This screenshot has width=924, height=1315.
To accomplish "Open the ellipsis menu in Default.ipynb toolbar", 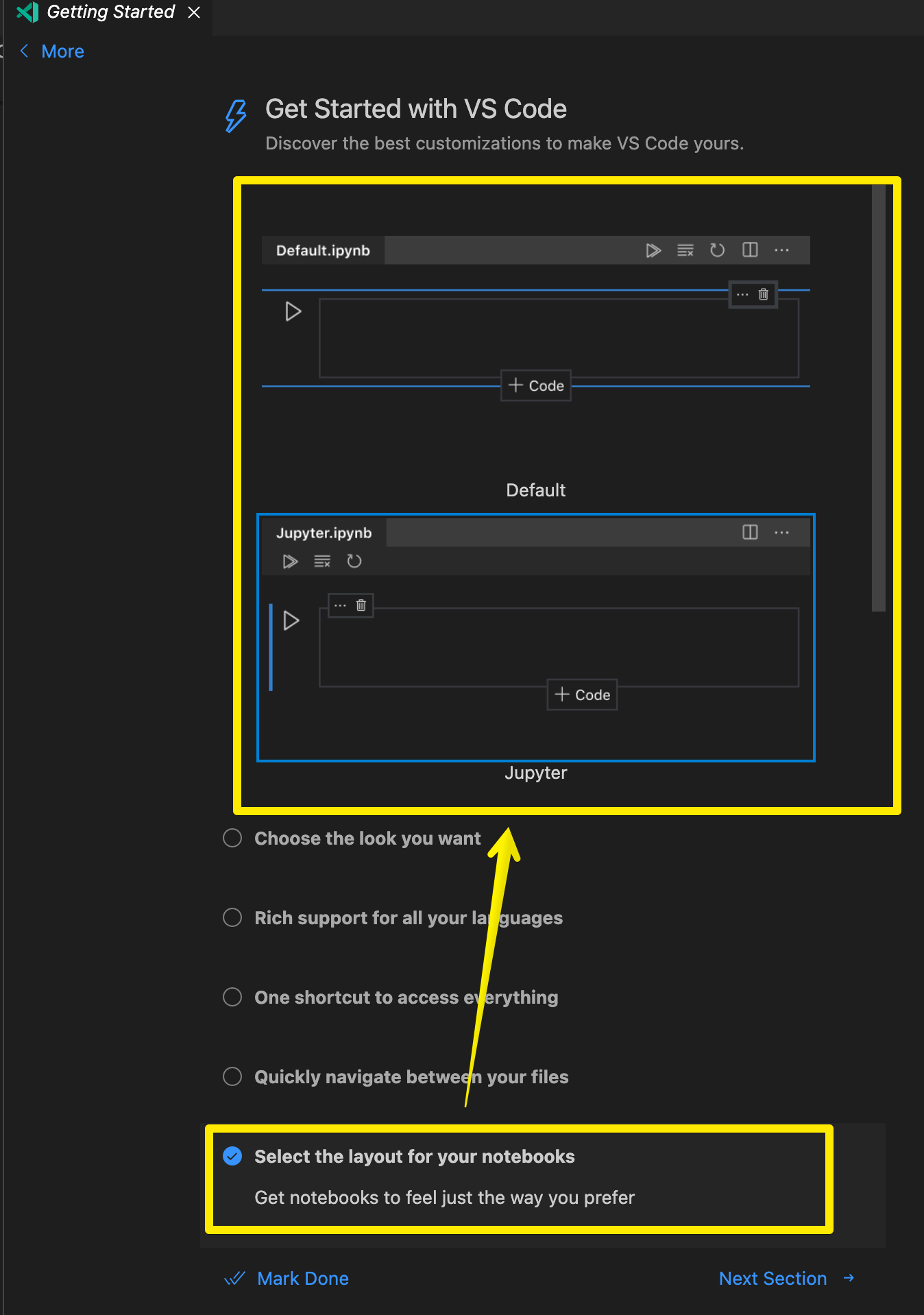I will 781,250.
